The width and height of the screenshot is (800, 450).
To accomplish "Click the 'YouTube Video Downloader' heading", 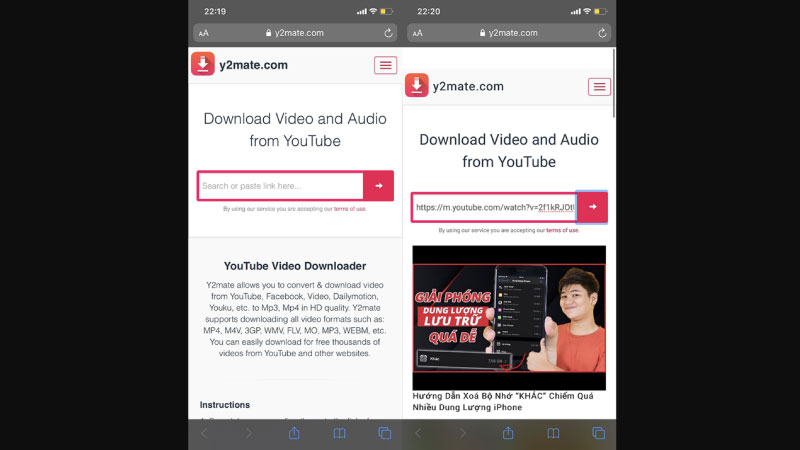I will point(295,266).
